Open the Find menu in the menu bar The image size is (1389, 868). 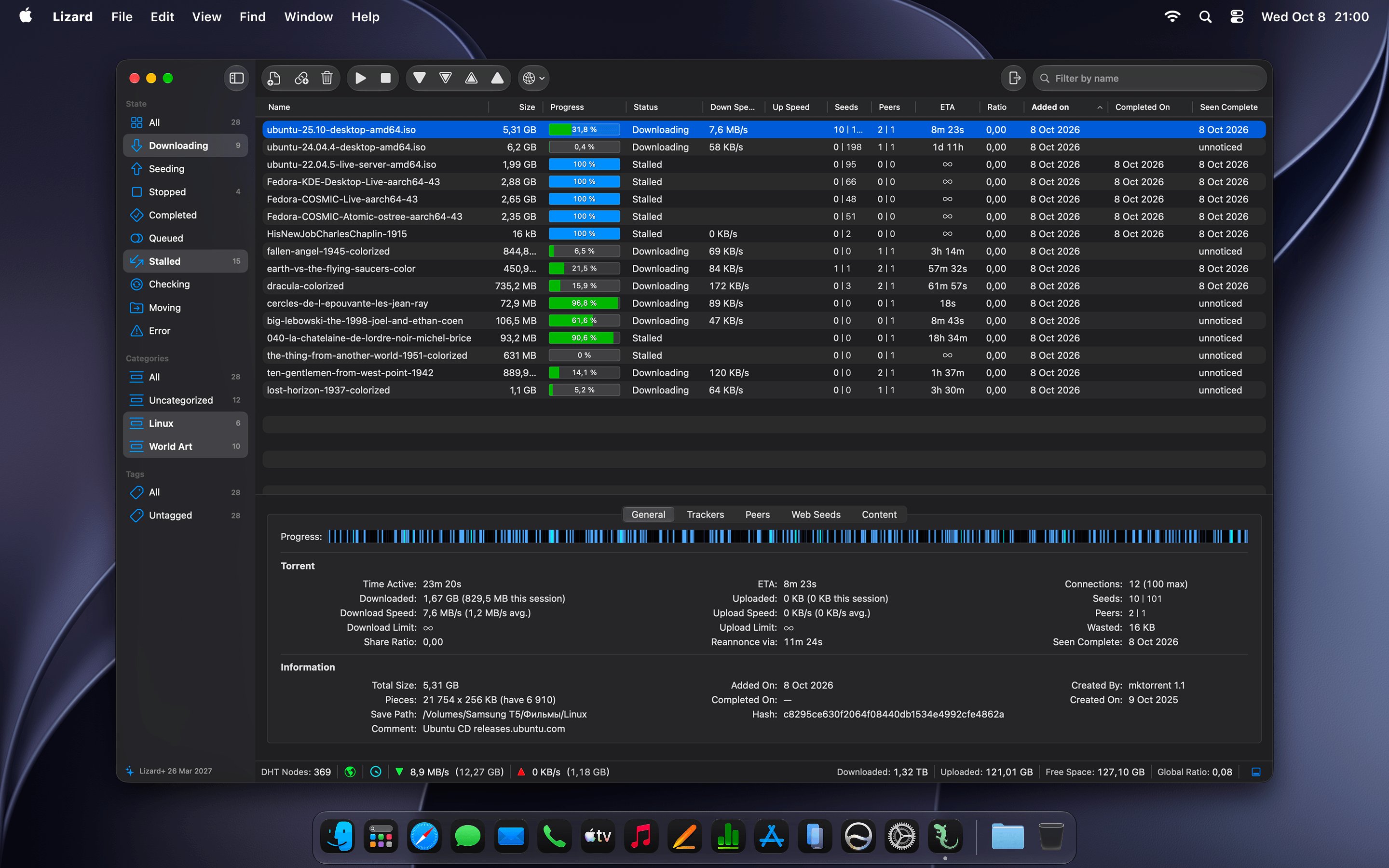click(253, 17)
